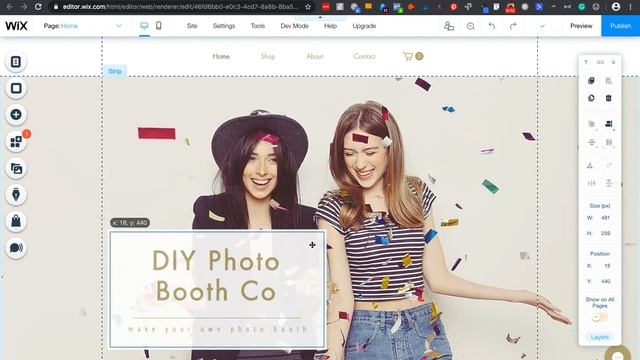Open the Add Apps icon with badge
Viewport: 640px width, 360px height.
coord(16,142)
